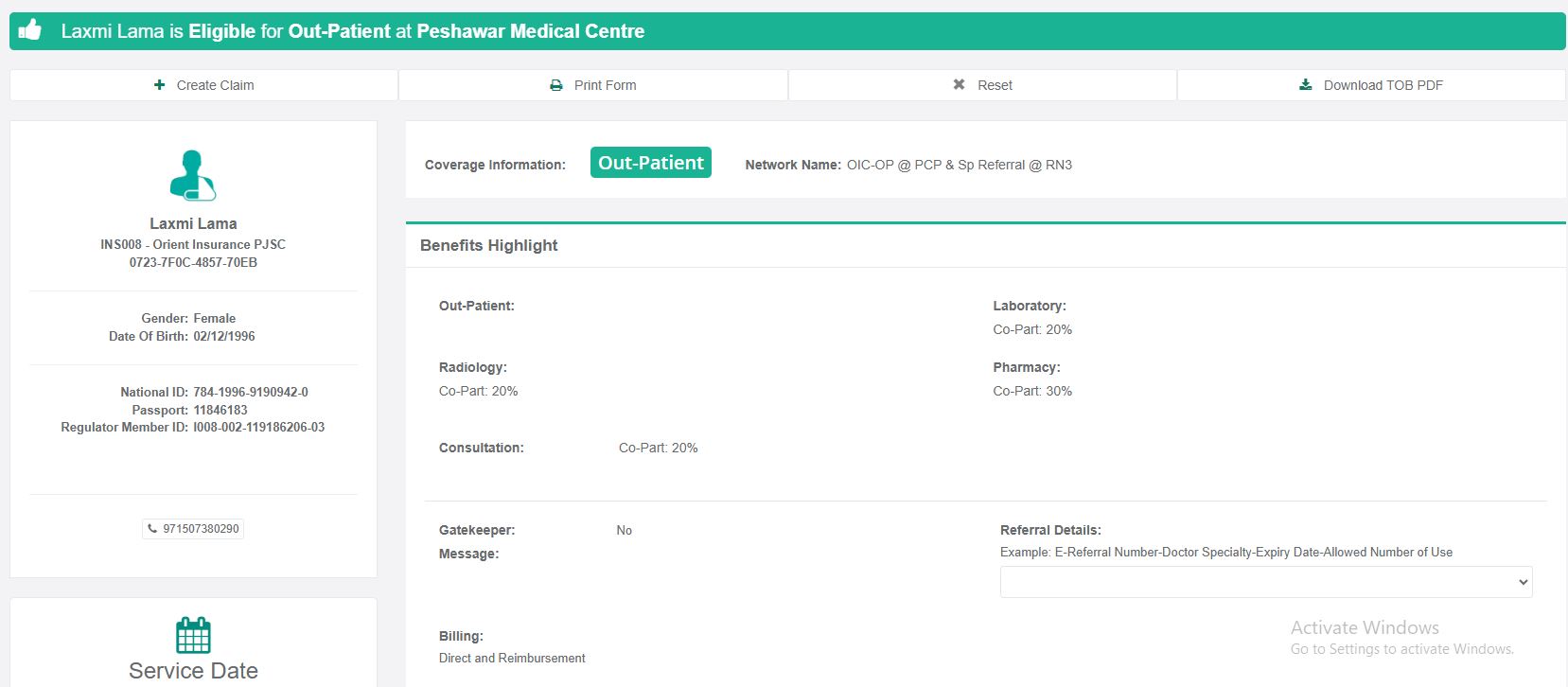Click the download icon beside Download TOB PDF
The width and height of the screenshot is (1568, 687).
coord(1306,85)
